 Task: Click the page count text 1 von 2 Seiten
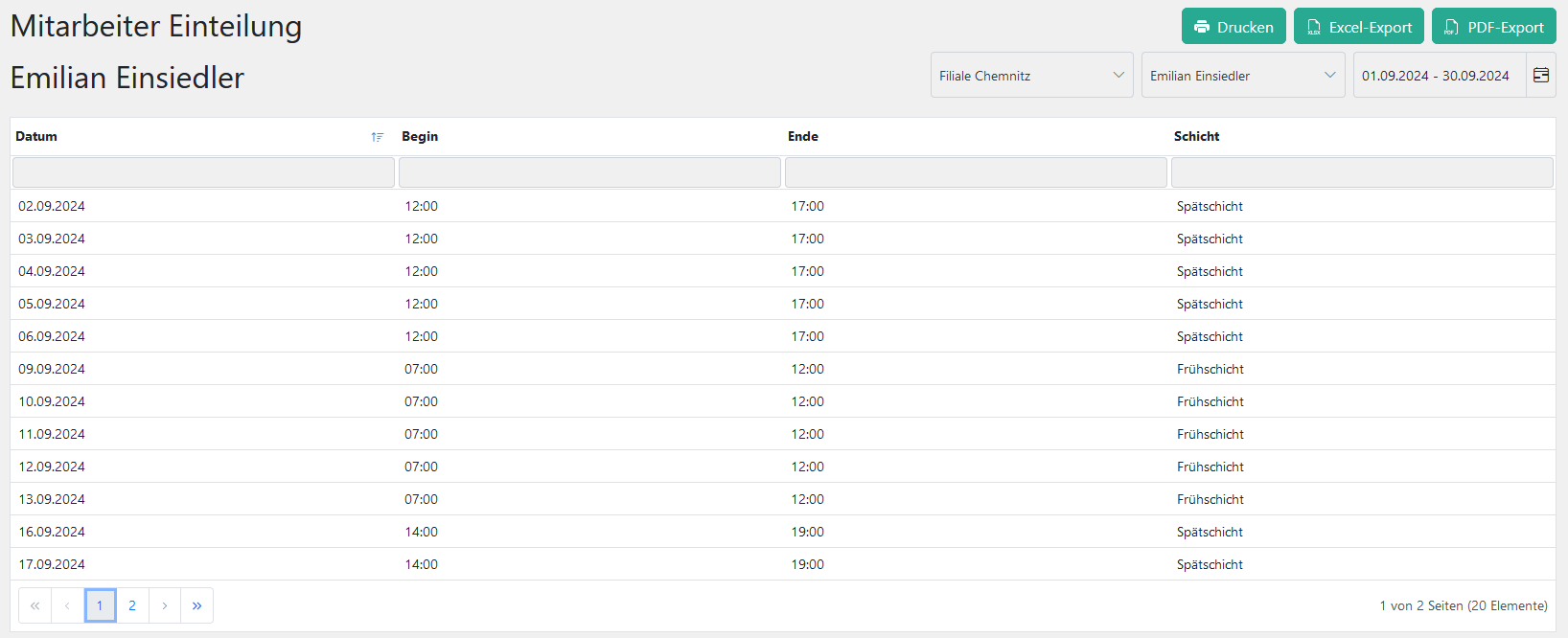(x=1421, y=605)
